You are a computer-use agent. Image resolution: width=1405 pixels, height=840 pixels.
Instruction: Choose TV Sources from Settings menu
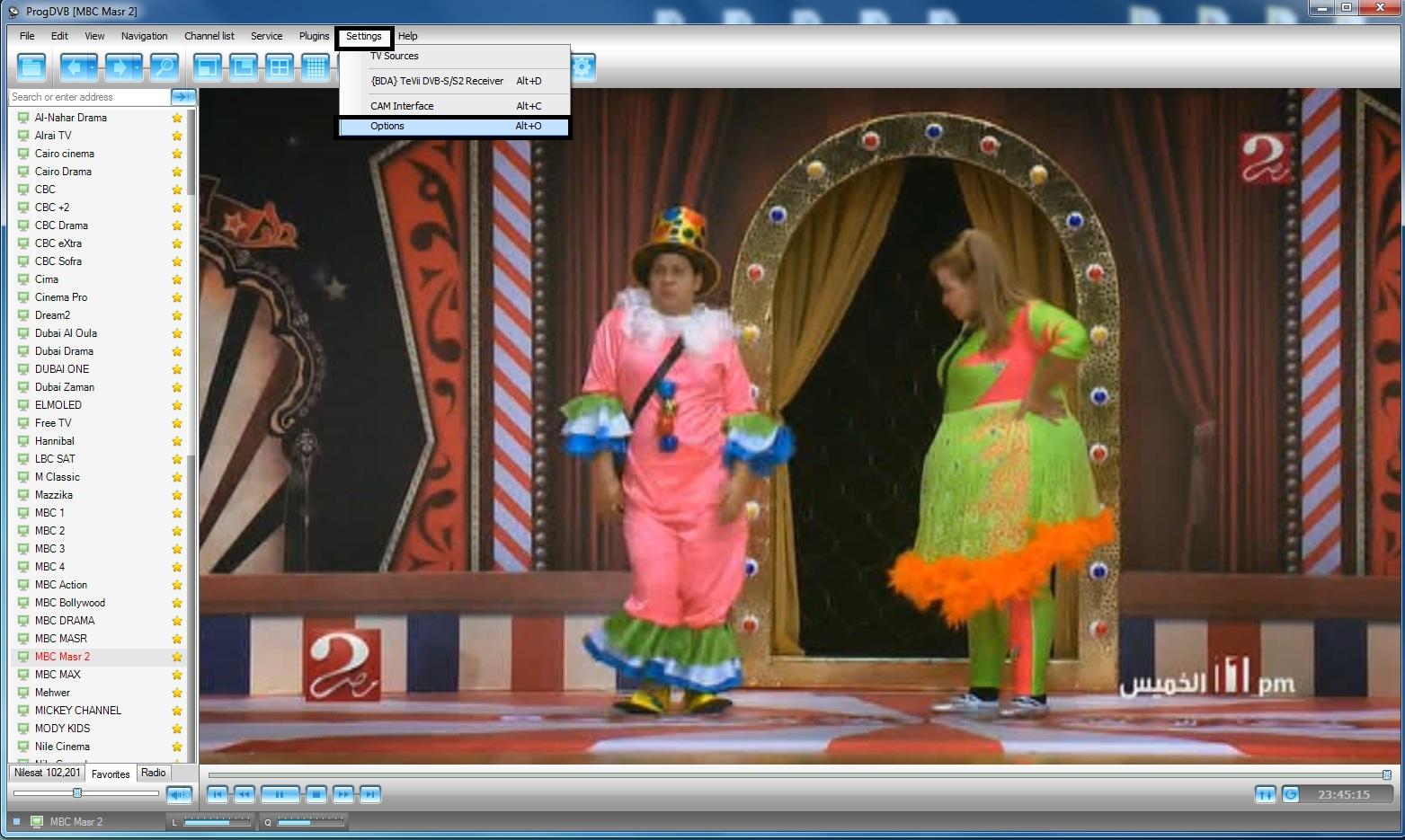point(456,56)
